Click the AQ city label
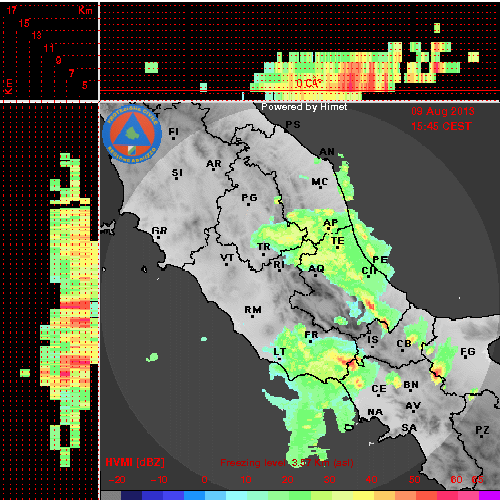The height and width of the screenshot is (500, 500). pyautogui.click(x=316, y=269)
